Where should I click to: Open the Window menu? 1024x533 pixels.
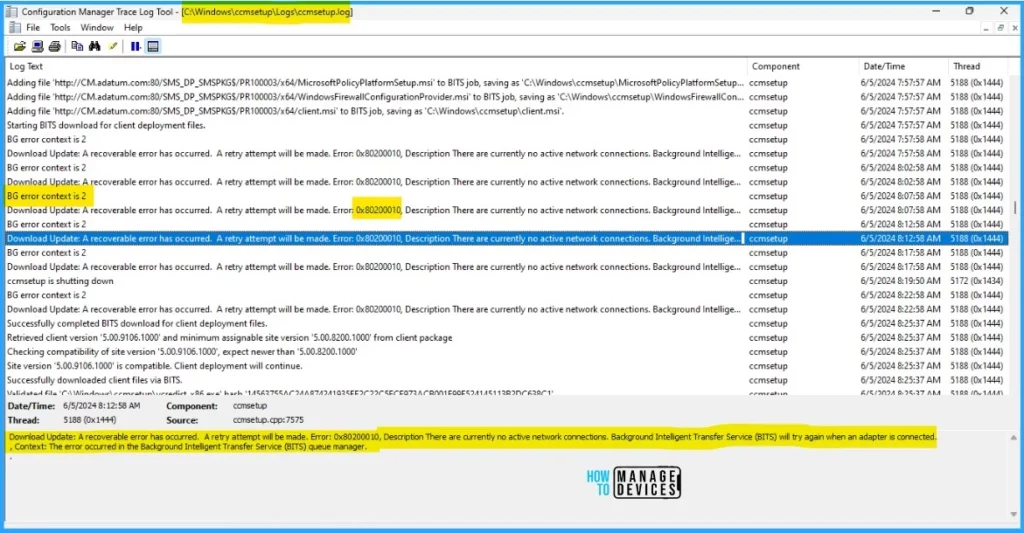coord(97,27)
